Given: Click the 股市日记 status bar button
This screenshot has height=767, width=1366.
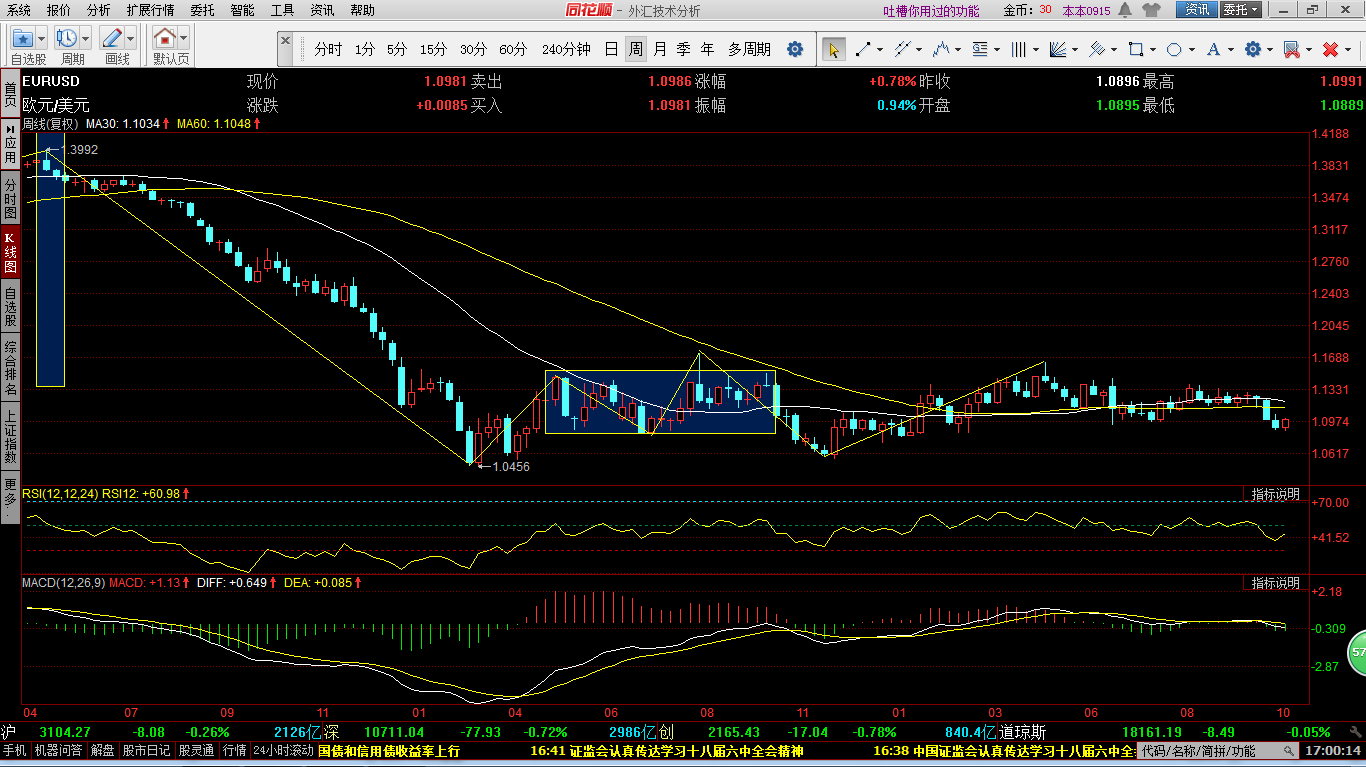Looking at the screenshot, I should (x=146, y=750).
